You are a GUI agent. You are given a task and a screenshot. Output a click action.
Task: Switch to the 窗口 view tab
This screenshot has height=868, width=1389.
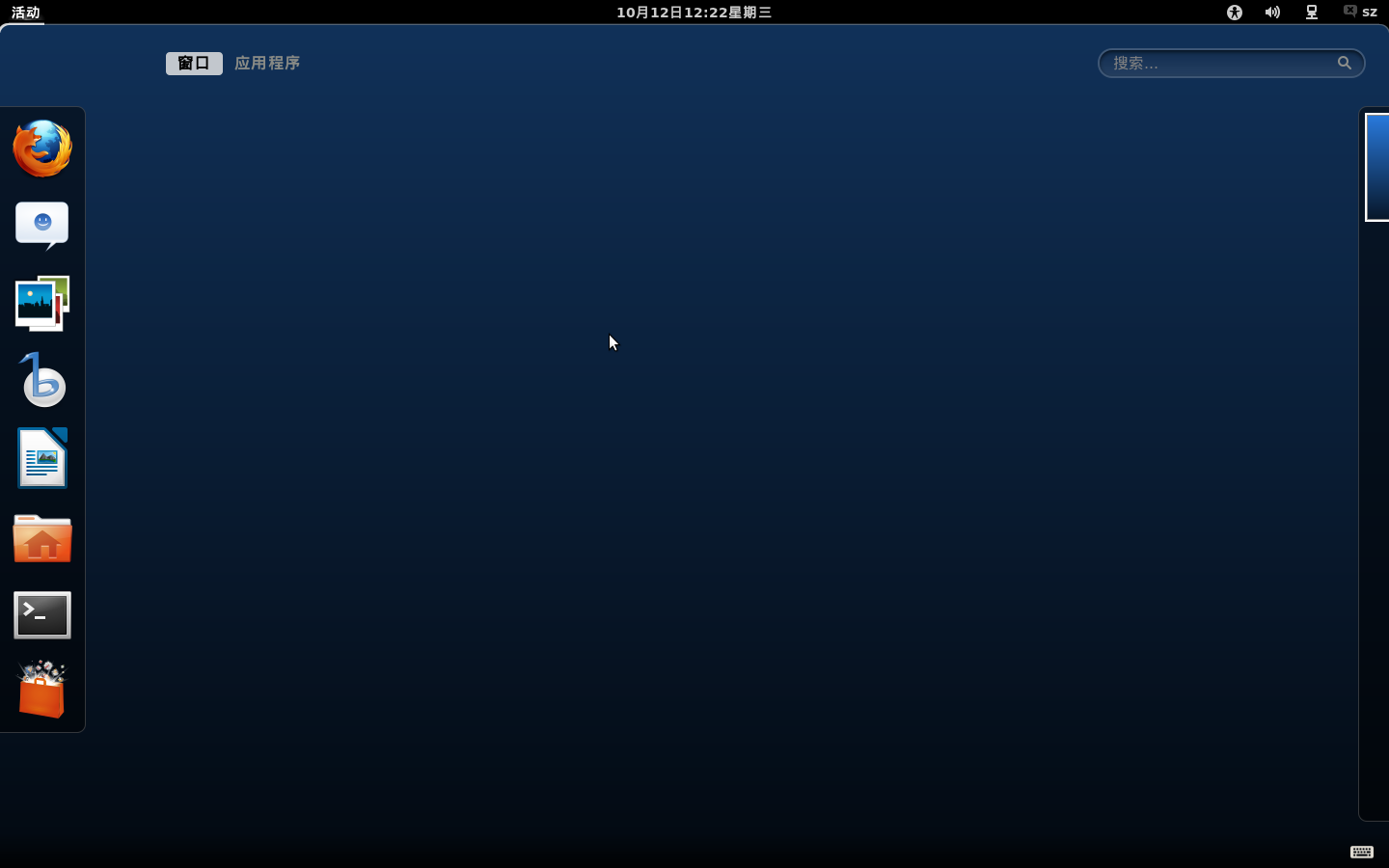click(194, 63)
